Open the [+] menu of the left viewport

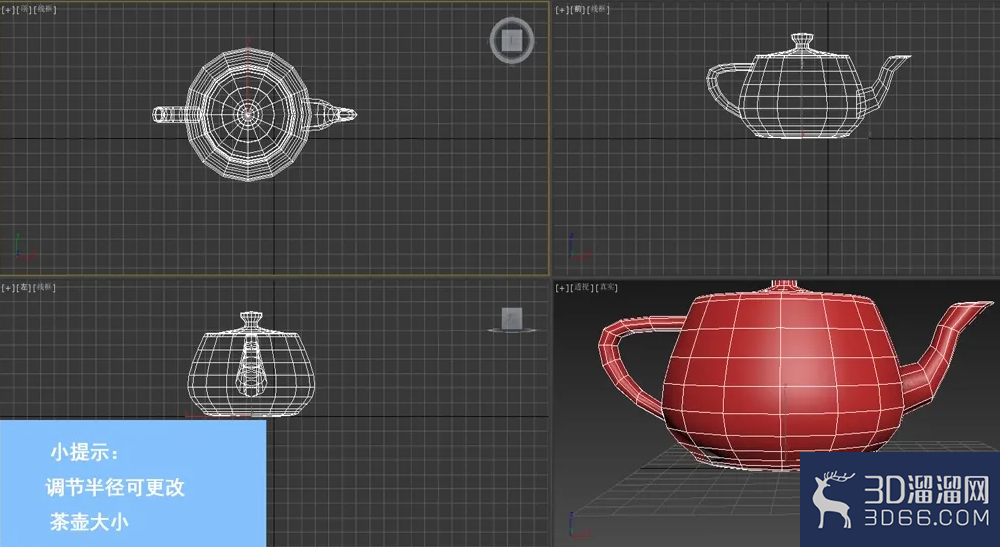point(8,288)
